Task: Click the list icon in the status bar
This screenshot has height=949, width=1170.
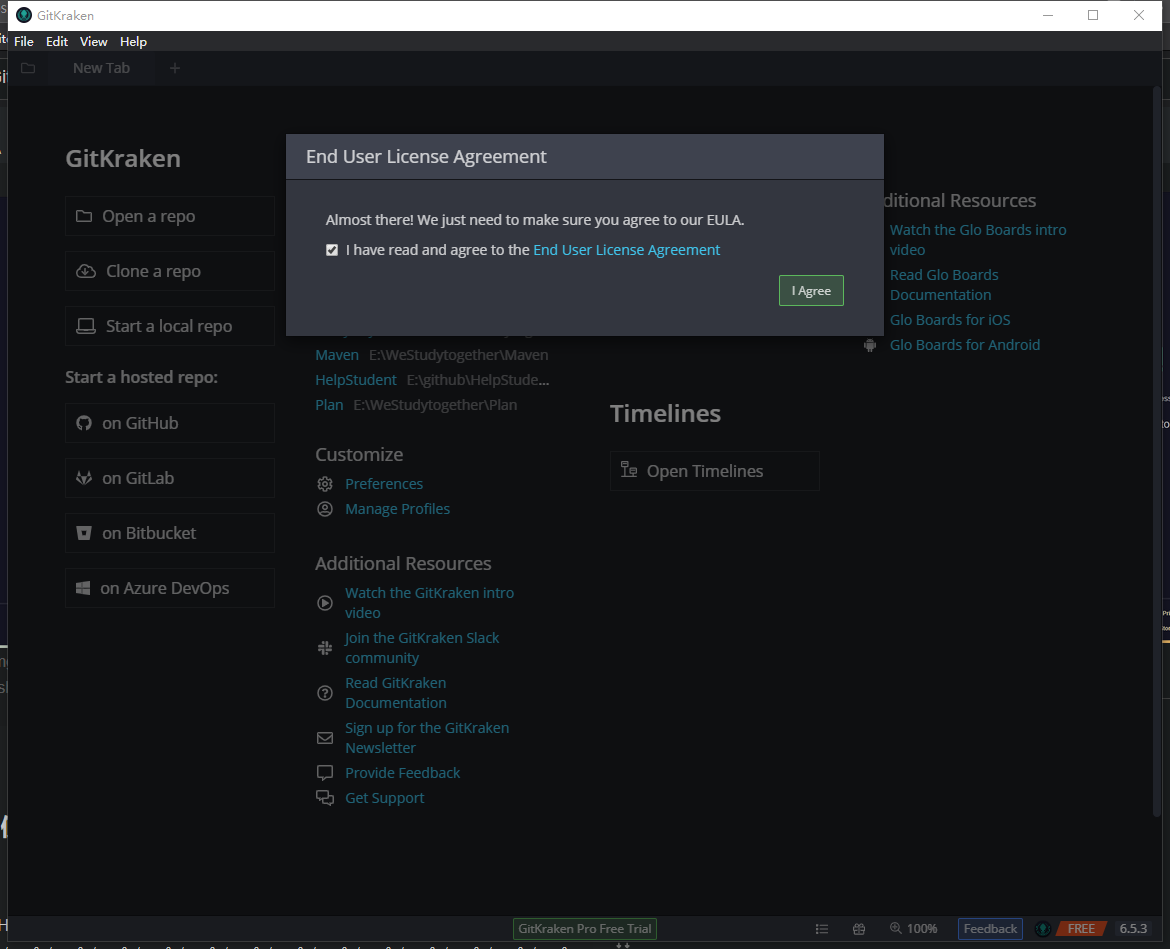Action: pos(822,928)
